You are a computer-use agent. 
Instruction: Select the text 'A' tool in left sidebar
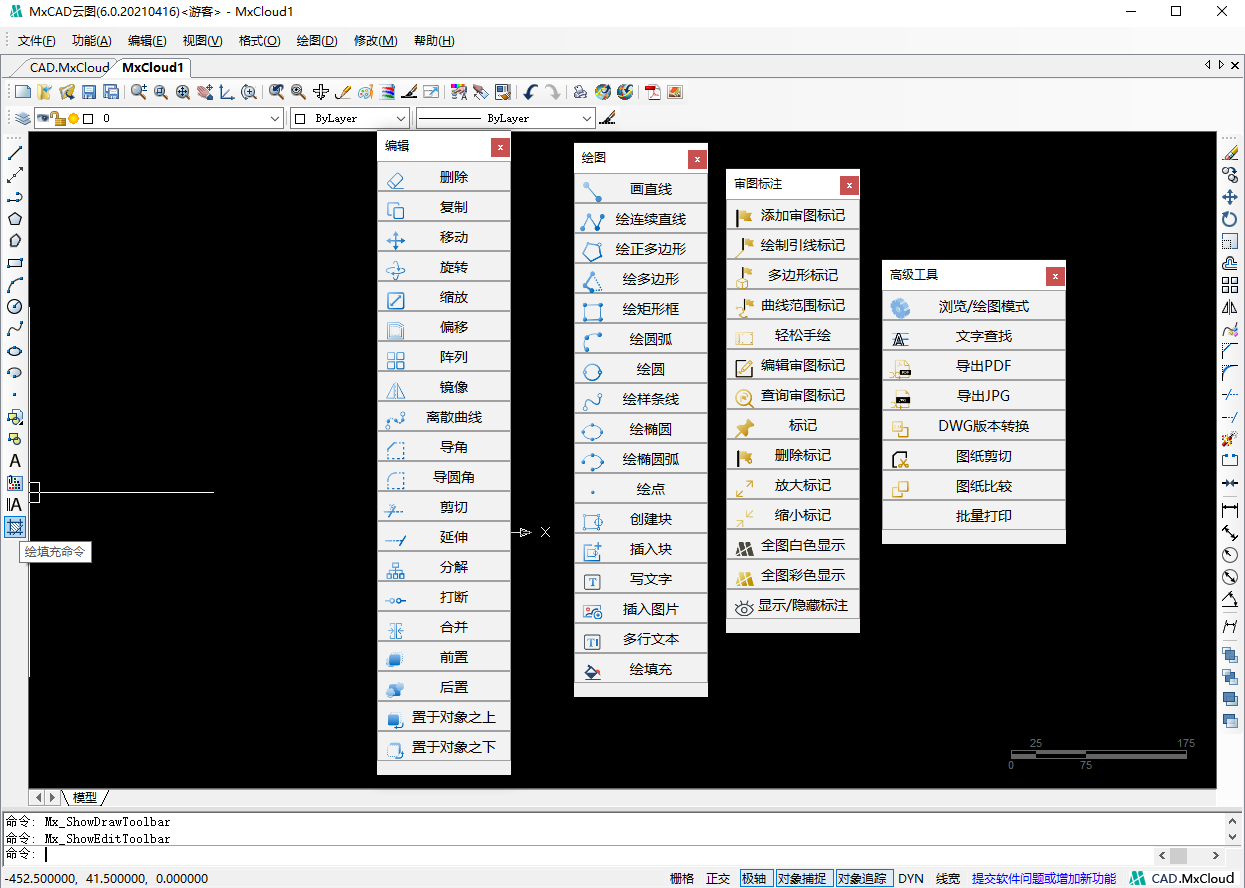pyautogui.click(x=15, y=461)
